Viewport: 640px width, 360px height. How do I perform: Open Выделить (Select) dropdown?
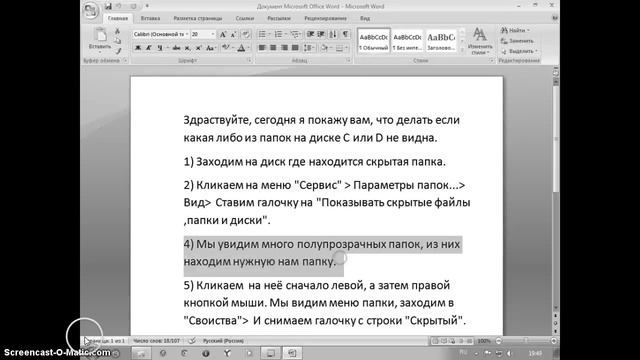[519, 51]
